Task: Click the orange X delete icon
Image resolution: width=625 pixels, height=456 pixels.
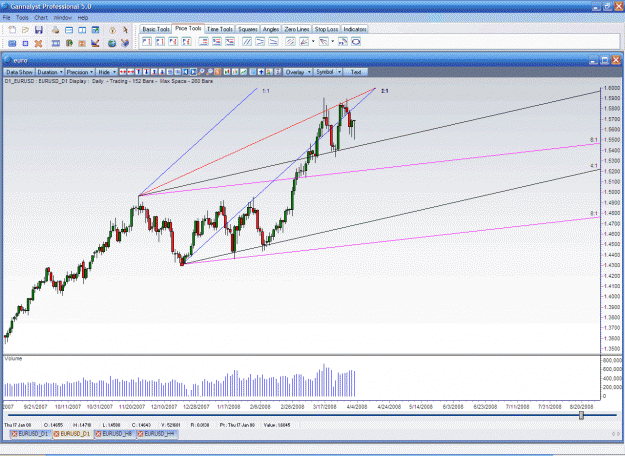Action: (38, 43)
